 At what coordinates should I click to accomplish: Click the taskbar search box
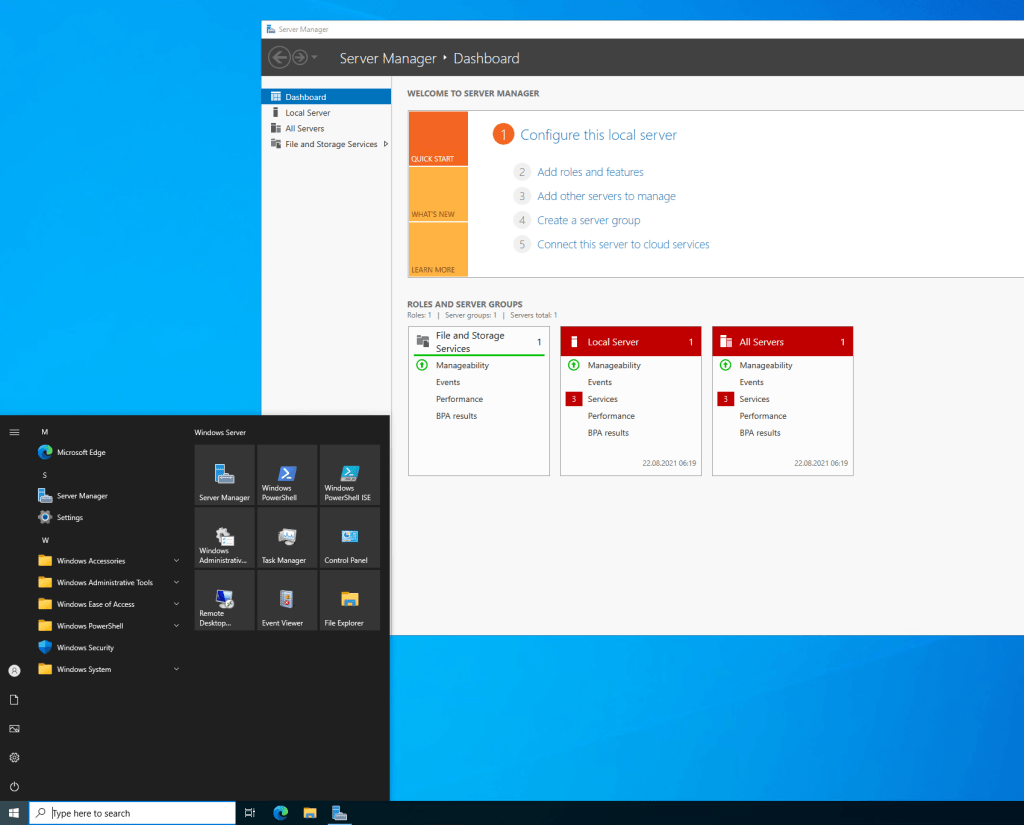(133, 813)
